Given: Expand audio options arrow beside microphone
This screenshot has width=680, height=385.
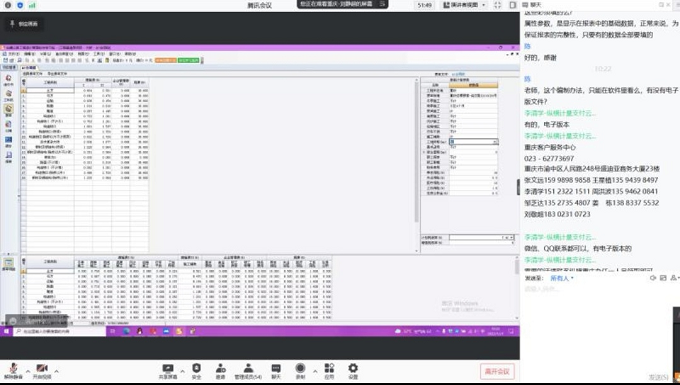Looking at the screenshot, I should (x=28, y=372).
